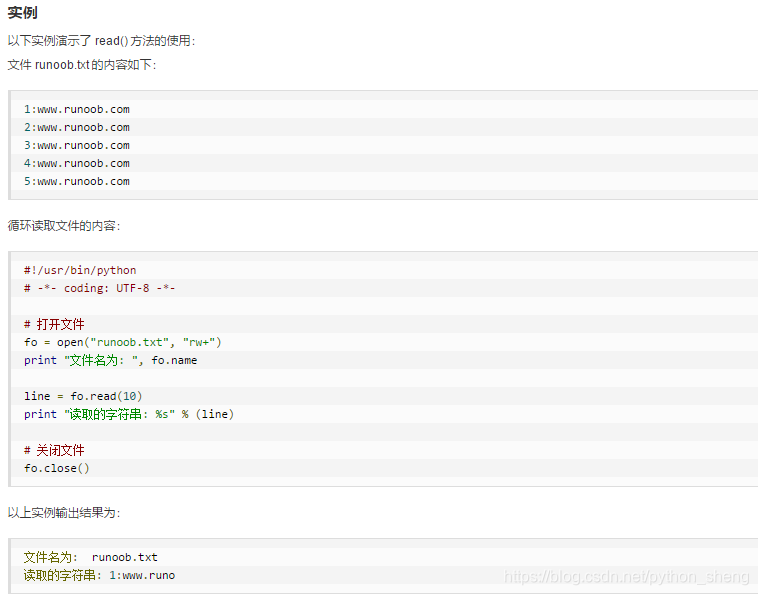
Task: Click the line "2:www.runoob.com"
Action: pyautogui.click(x=77, y=127)
